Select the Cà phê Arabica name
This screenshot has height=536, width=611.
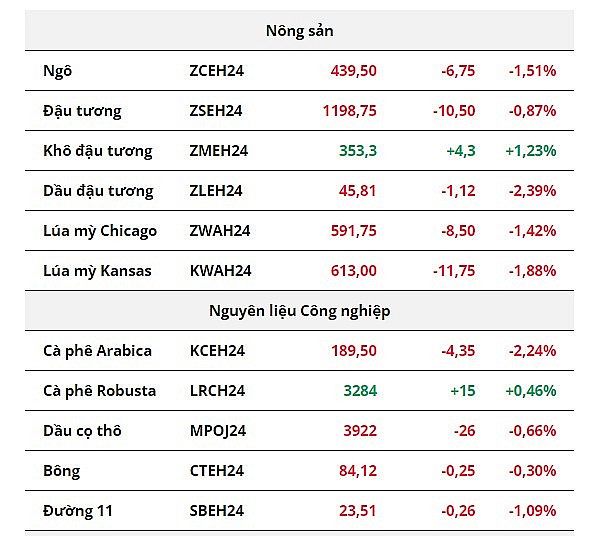98,351
